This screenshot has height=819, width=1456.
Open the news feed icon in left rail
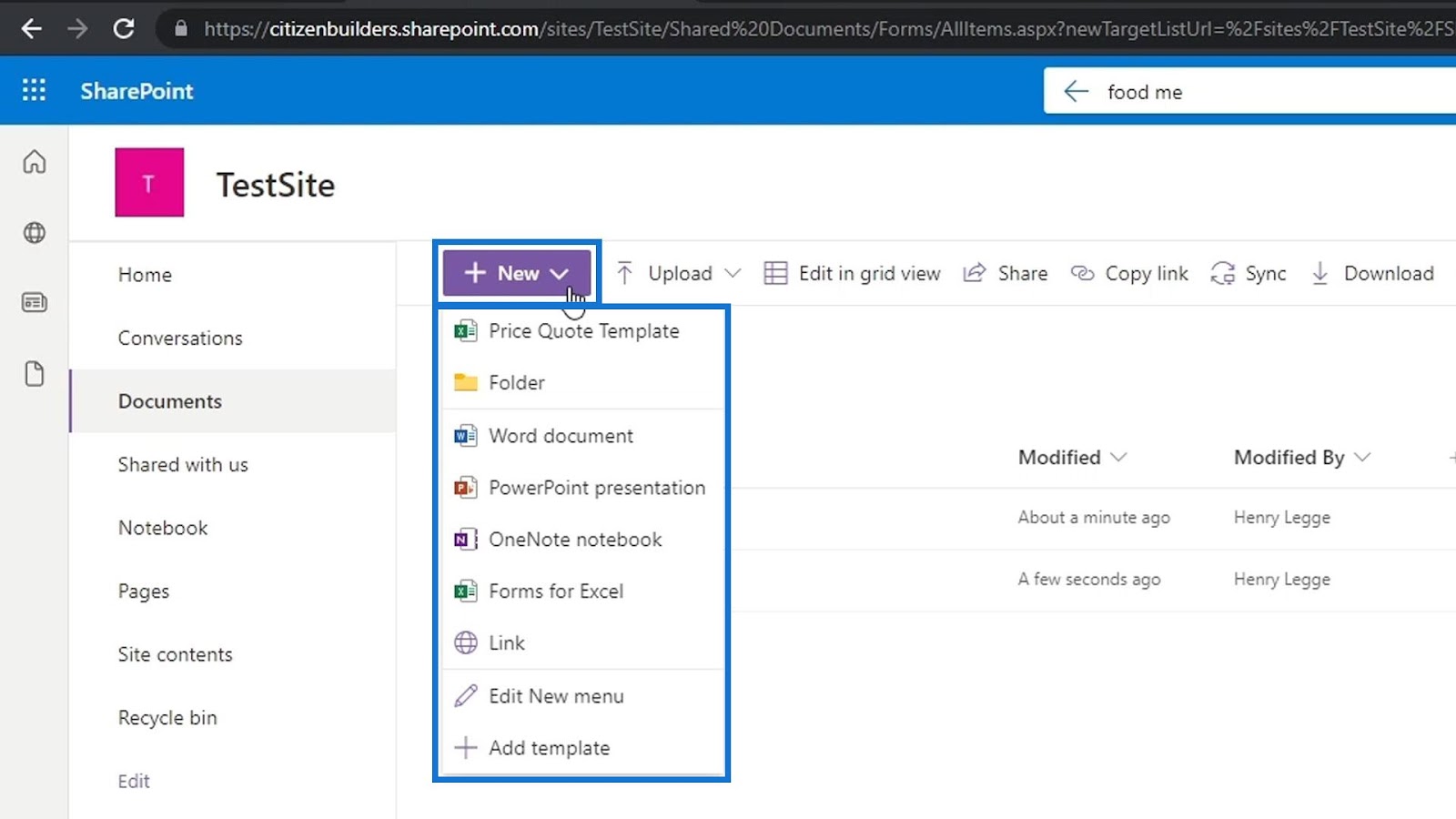[35, 302]
